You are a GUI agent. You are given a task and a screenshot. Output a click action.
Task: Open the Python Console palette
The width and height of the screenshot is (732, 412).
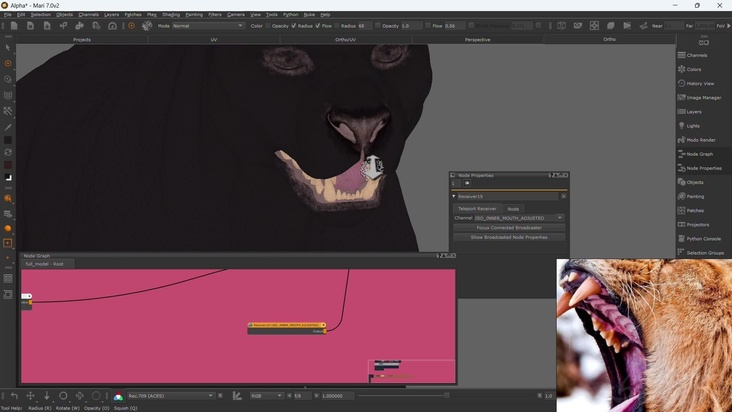click(x=704, y=238)
